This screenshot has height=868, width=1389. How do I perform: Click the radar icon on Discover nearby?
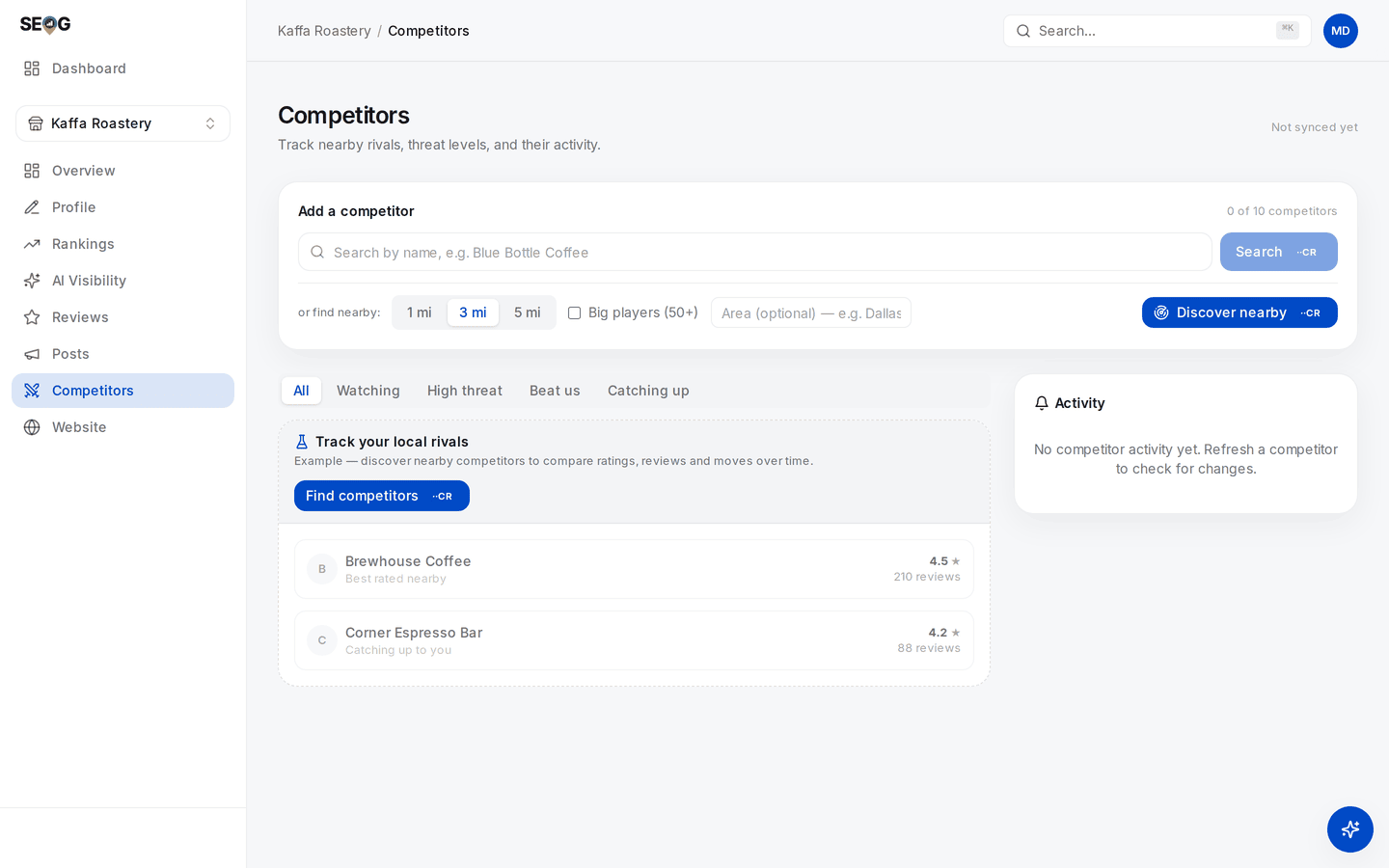[1161, 312]
